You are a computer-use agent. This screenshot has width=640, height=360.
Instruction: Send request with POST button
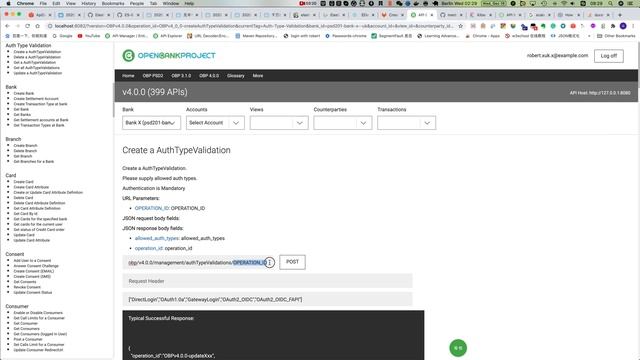(292, 262)
